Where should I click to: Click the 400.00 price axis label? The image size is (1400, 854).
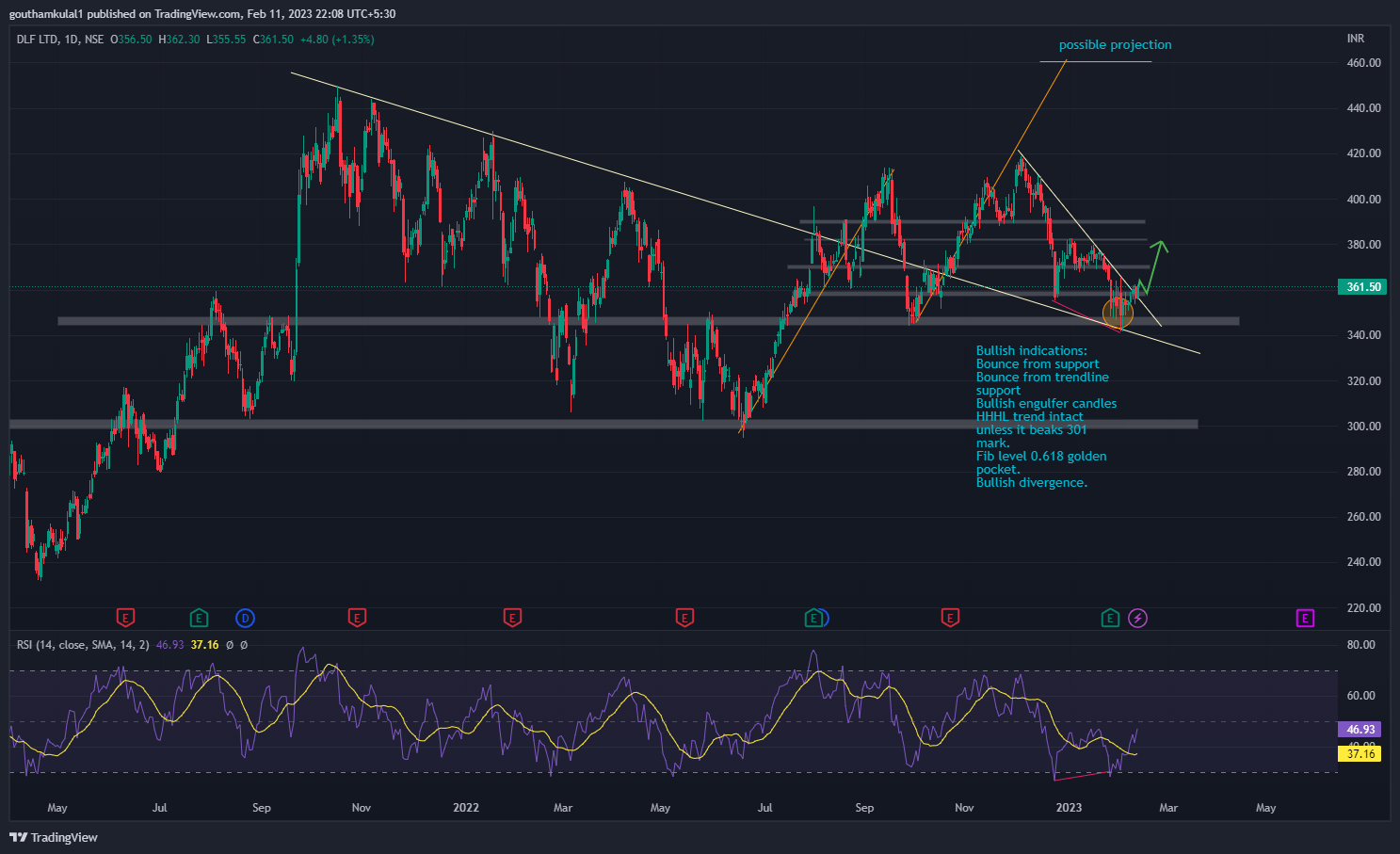(1363, 200)
